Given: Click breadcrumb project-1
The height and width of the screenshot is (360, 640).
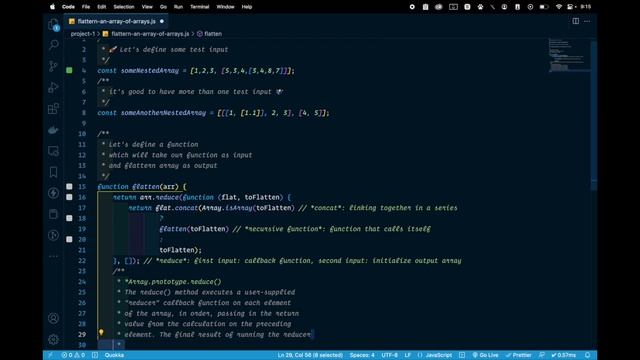Looking at the screenshot, I should click(82, 34).
